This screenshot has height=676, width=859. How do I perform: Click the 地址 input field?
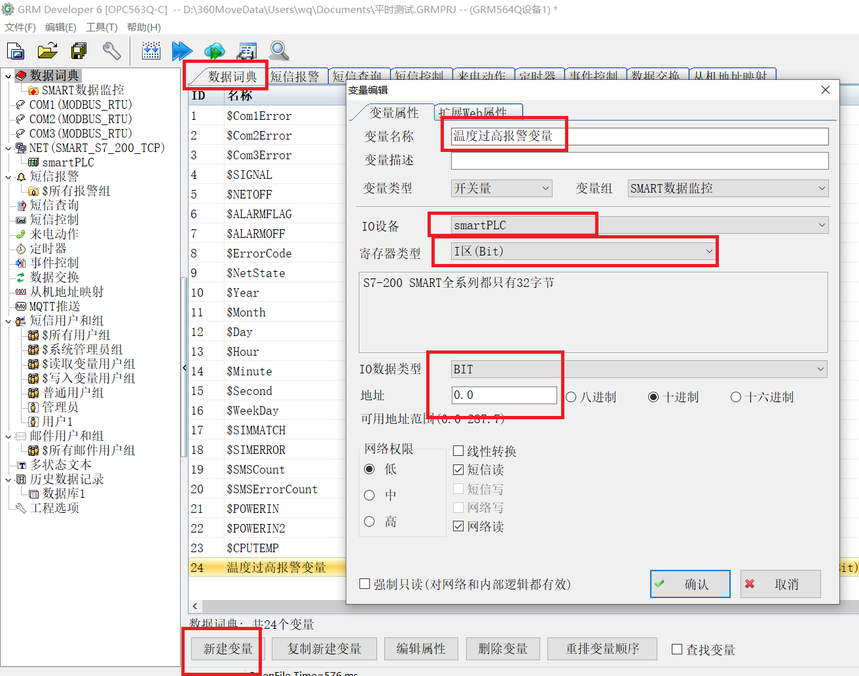tap(504, 397)
